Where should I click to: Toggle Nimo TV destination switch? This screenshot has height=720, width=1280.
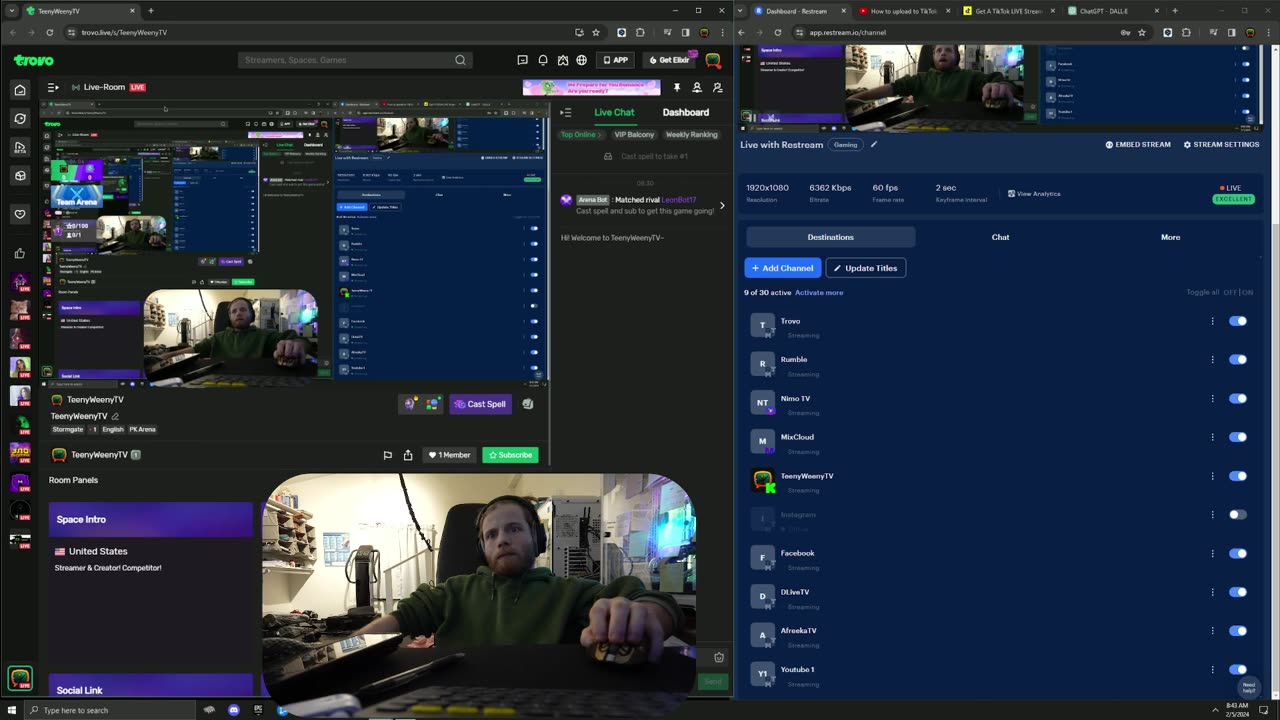1238,398
